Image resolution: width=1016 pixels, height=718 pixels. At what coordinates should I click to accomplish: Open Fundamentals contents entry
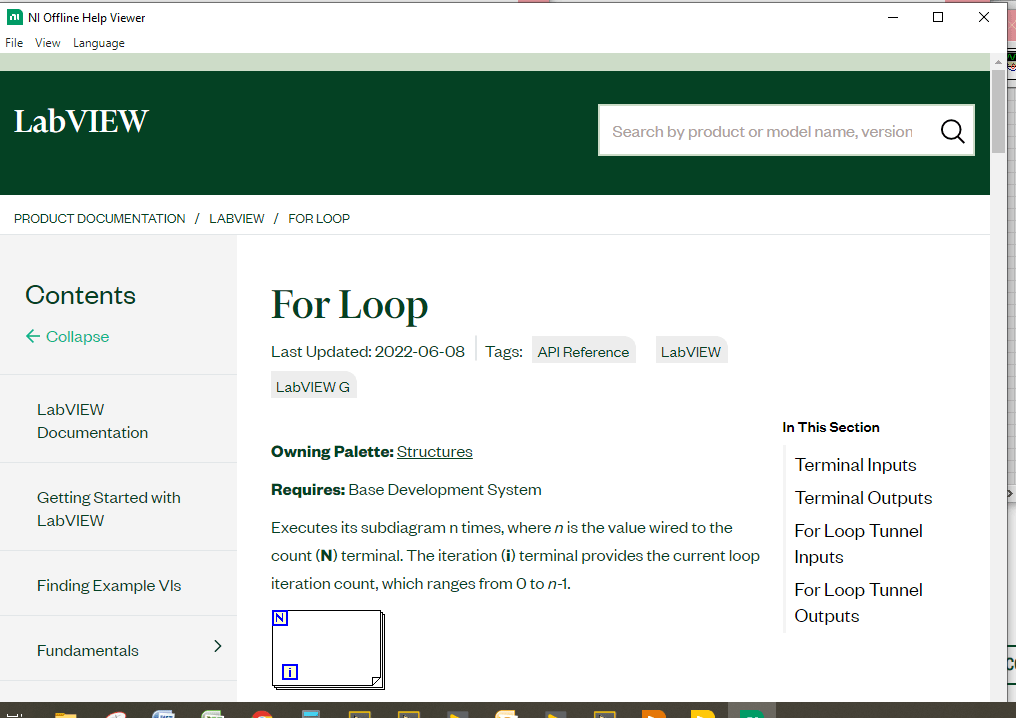pos(87,651)
